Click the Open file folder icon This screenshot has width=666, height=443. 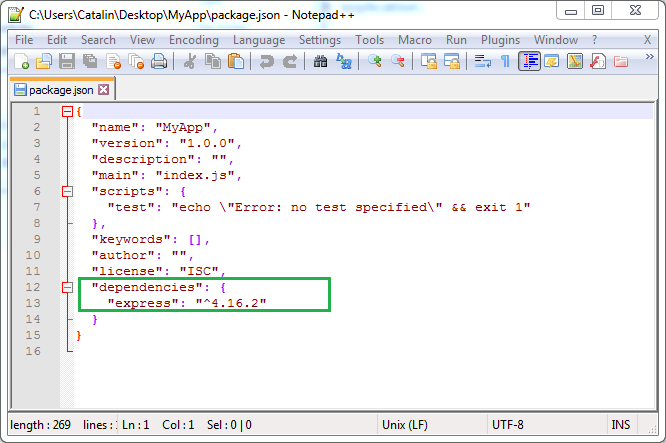tap(44, 61)
